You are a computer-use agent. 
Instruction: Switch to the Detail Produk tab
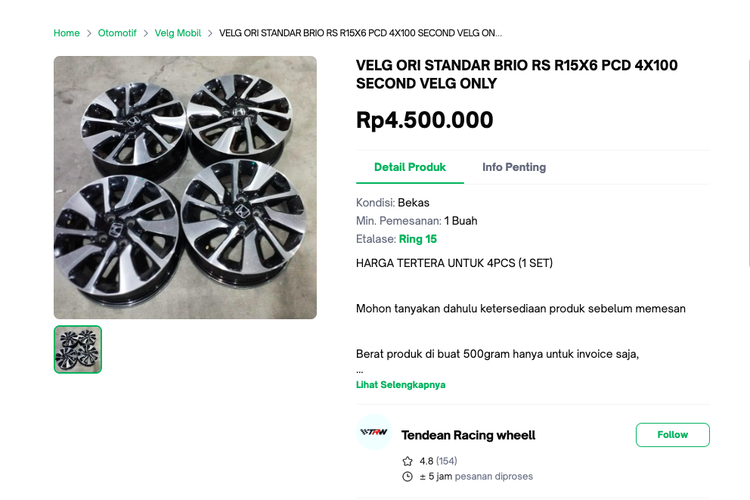[x=410, y=167]
